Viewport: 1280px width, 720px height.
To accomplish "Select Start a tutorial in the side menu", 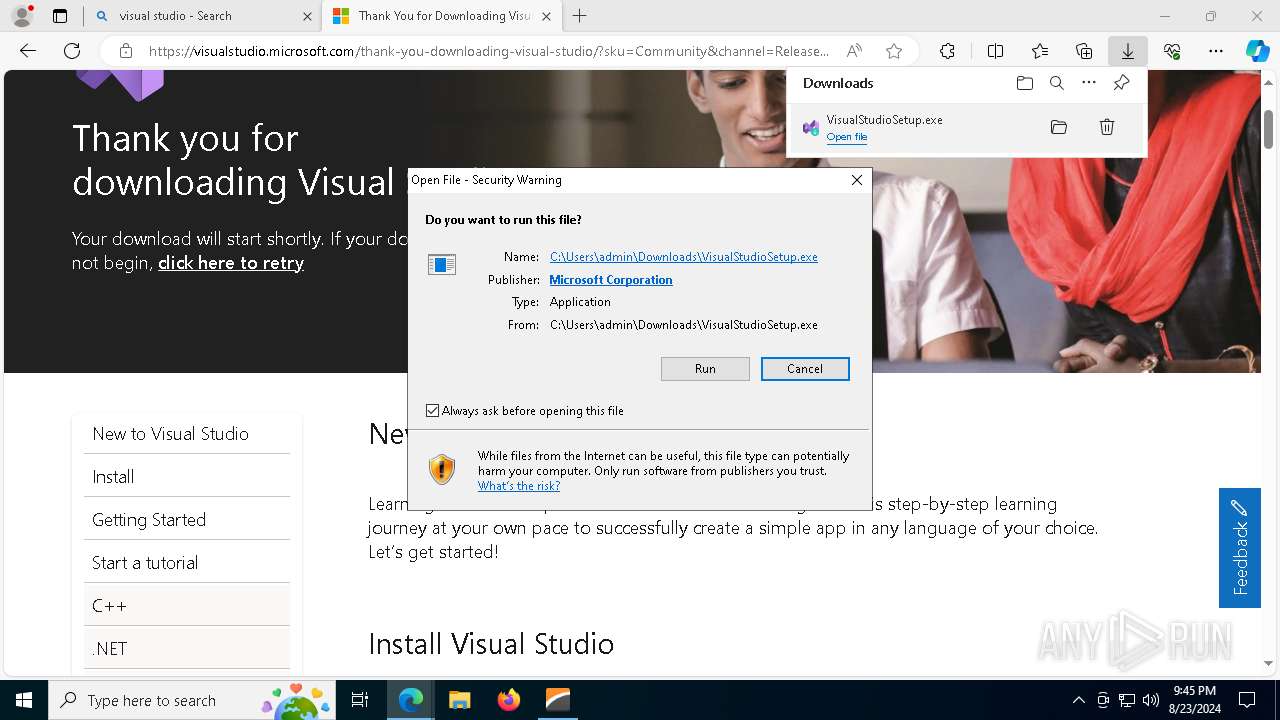I will 187,563.
